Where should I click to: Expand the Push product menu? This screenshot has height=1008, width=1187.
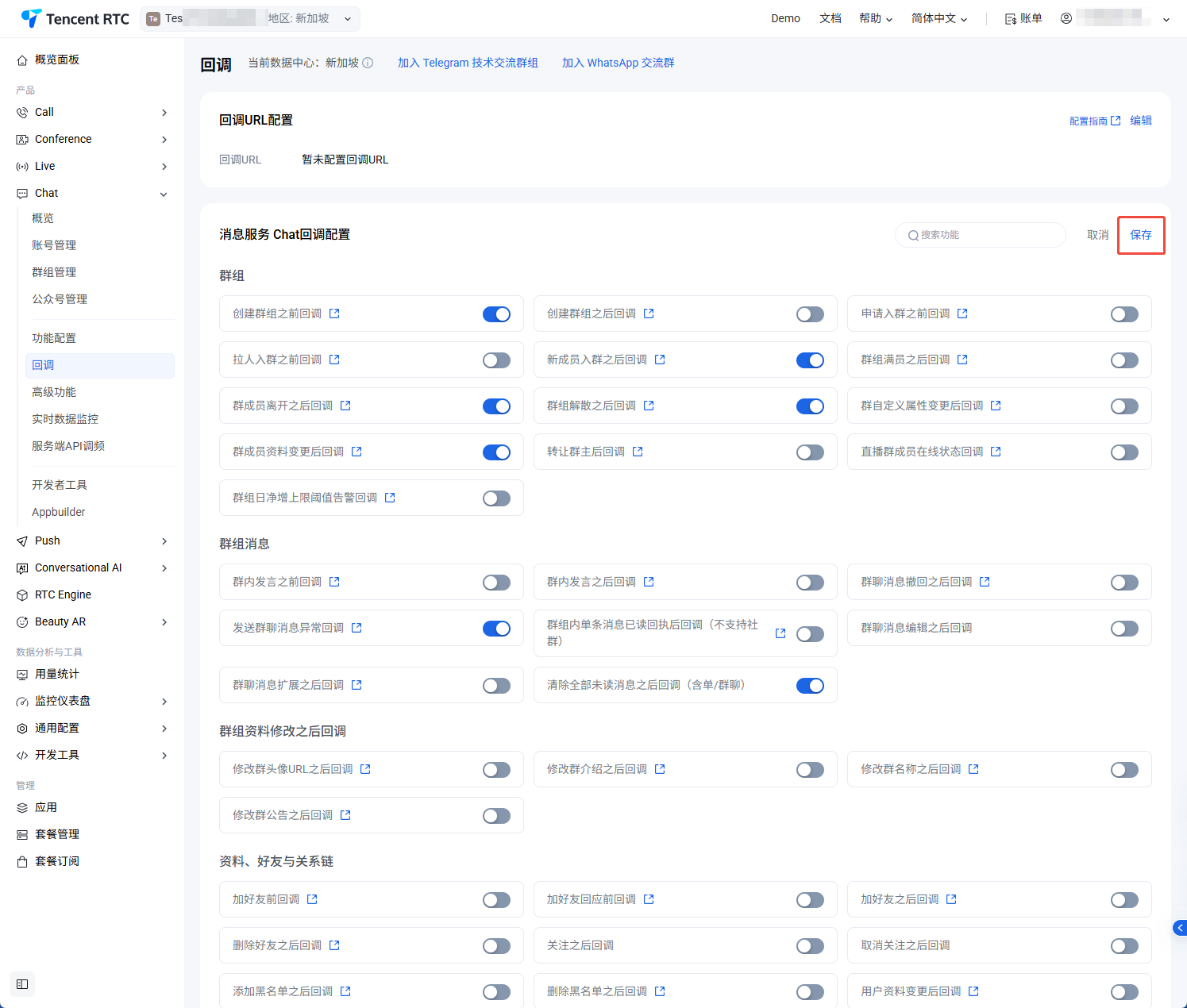92,541
